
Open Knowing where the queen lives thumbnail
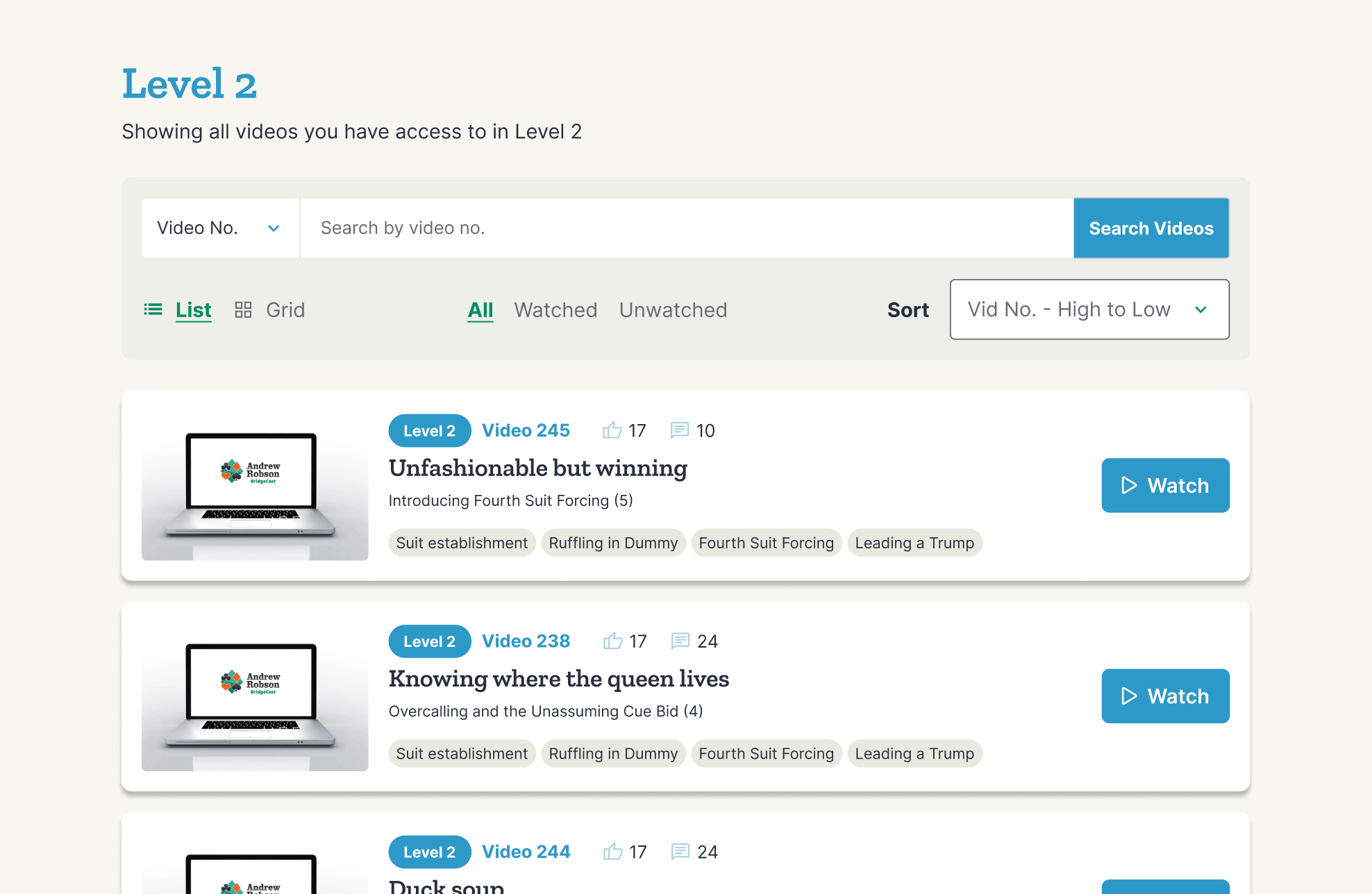(255, 697)
